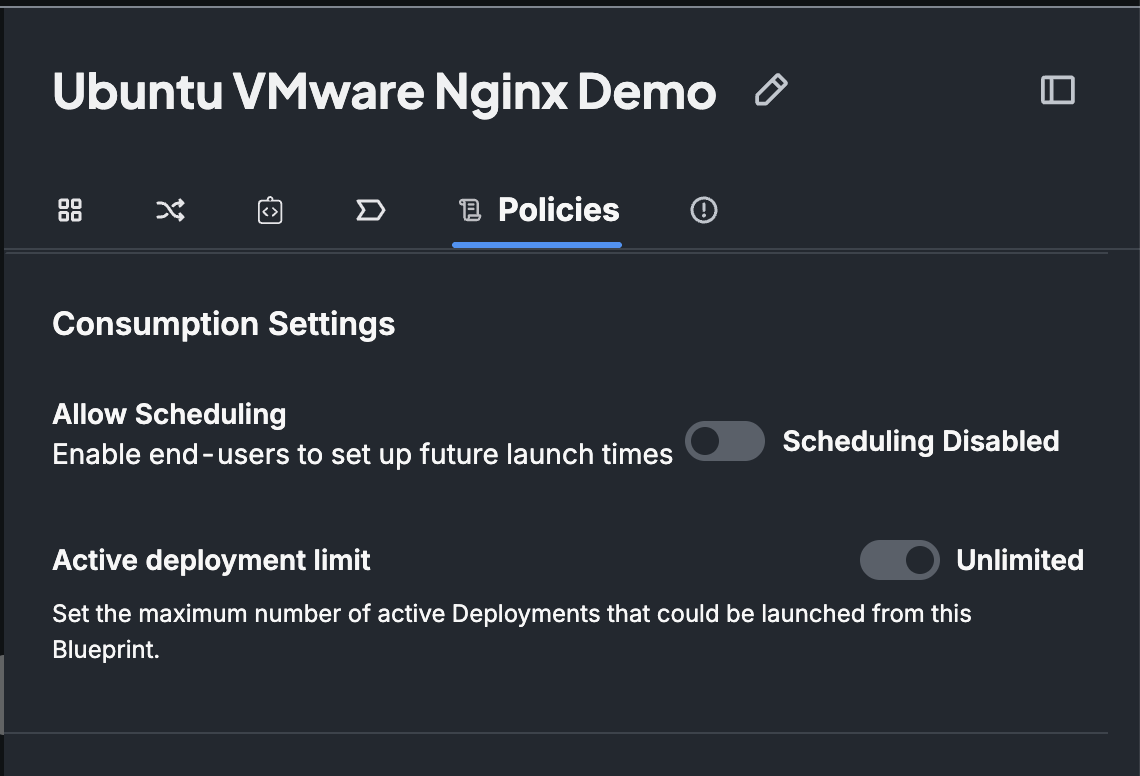Click the Scheduling Disabled status label
This screenshot has height=776, width=1140.
tap(920, 441)
